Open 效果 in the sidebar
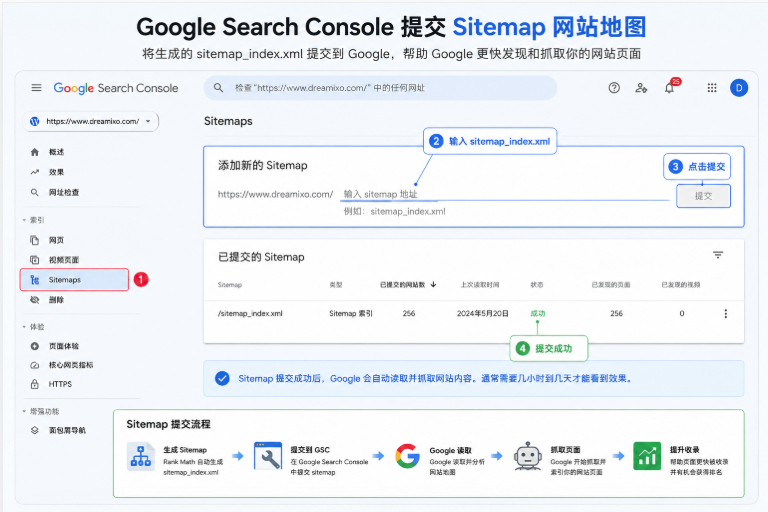The image size is (768, 512). 56,172
